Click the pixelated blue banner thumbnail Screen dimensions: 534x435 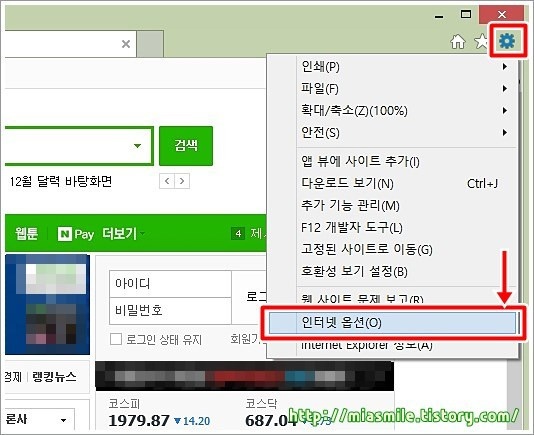pyautogui.click(x=48, y=305)
